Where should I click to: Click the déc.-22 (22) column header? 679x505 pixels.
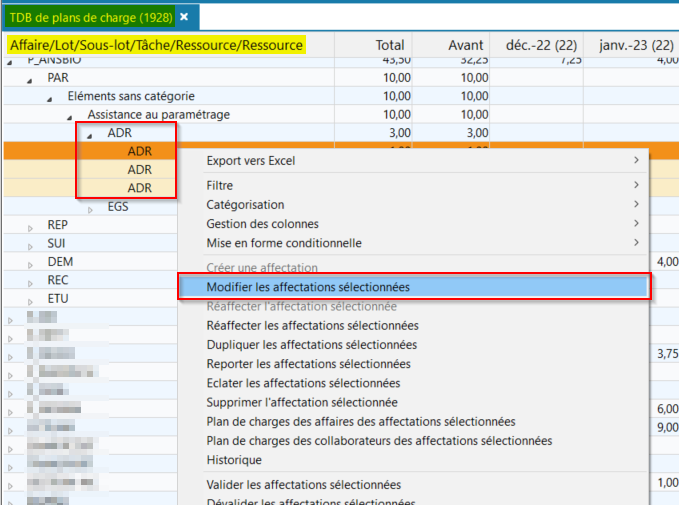click(541, 45)
